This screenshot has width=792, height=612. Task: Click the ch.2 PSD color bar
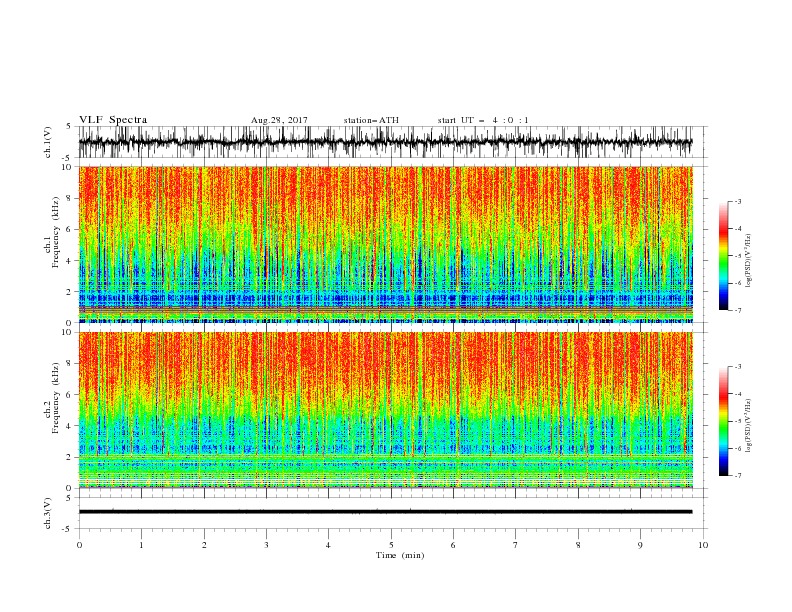point(723,421)
